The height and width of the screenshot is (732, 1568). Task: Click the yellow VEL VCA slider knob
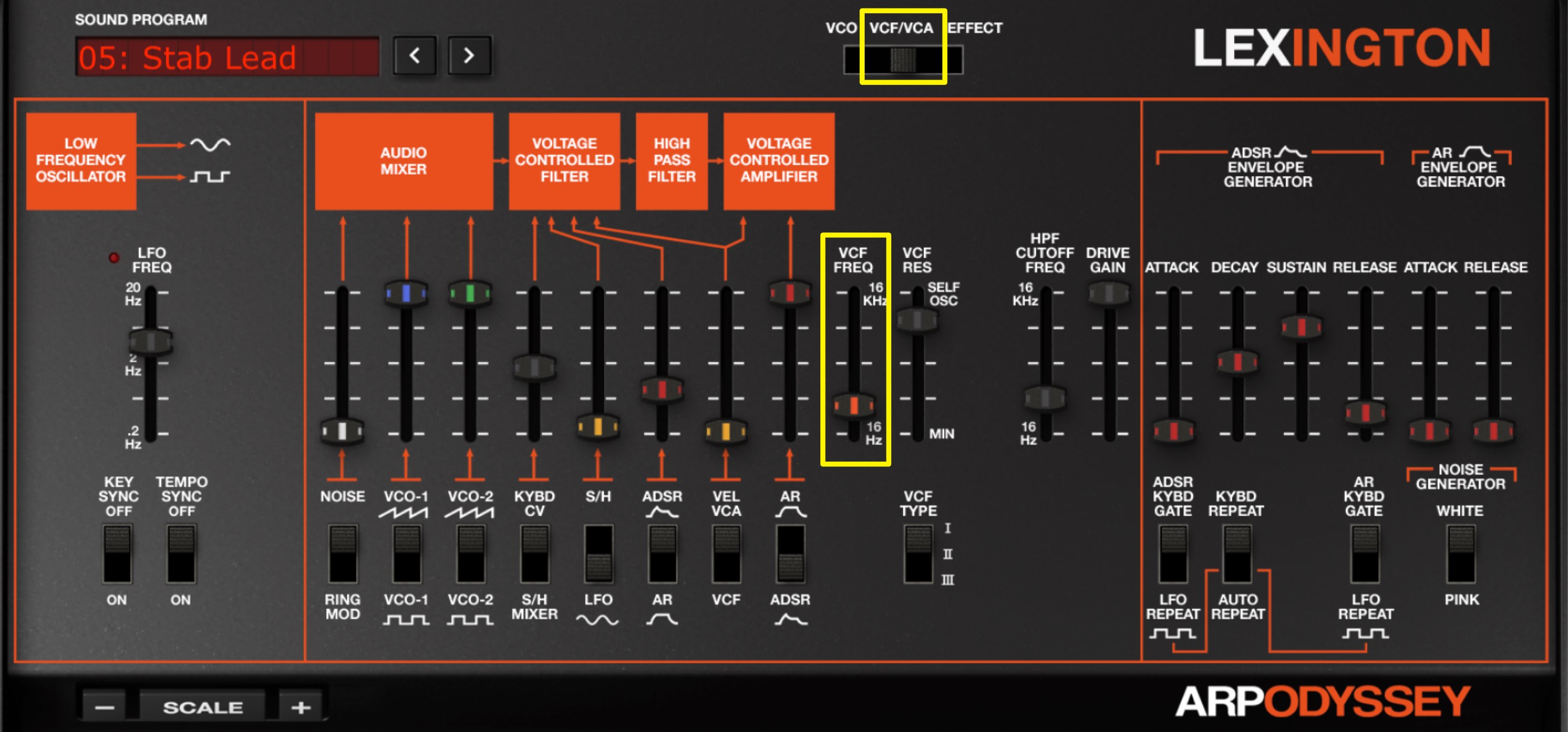click(726, 431)
